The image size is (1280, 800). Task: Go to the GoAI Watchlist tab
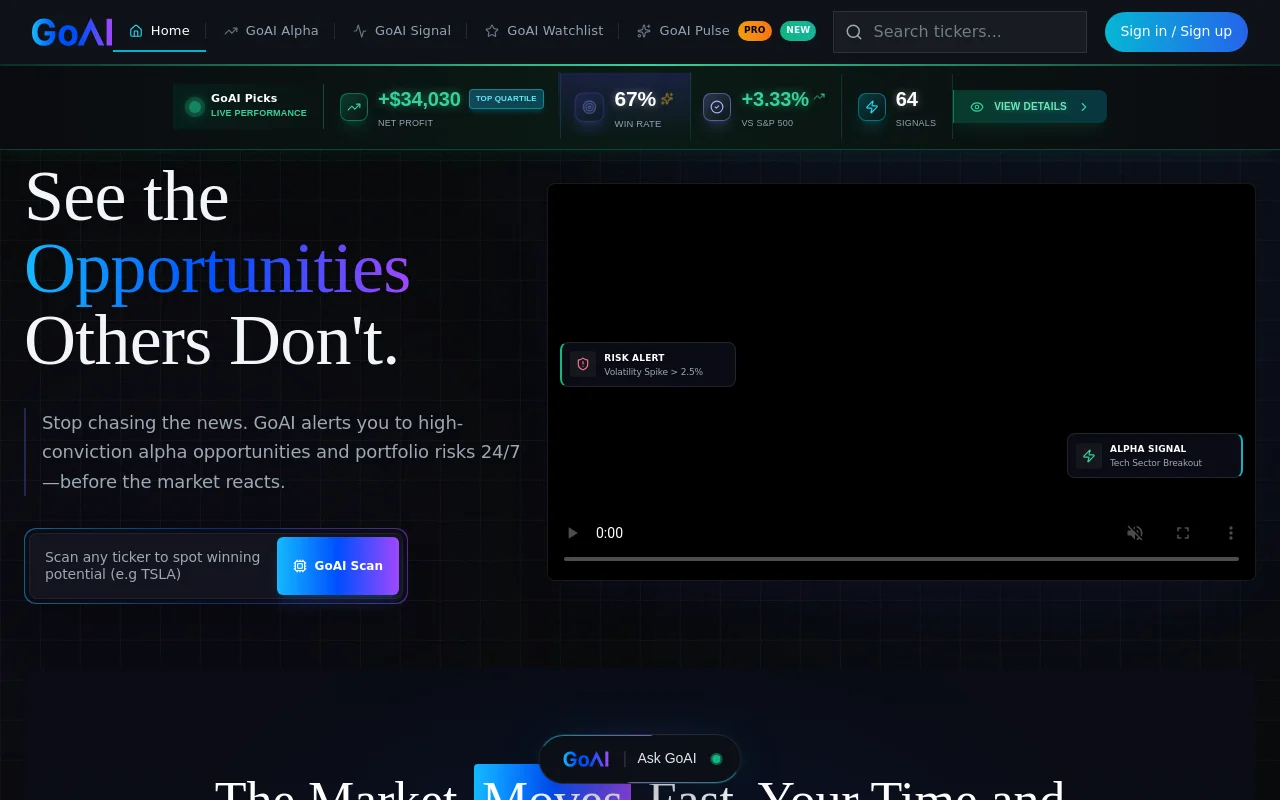[x=544, y=31]
